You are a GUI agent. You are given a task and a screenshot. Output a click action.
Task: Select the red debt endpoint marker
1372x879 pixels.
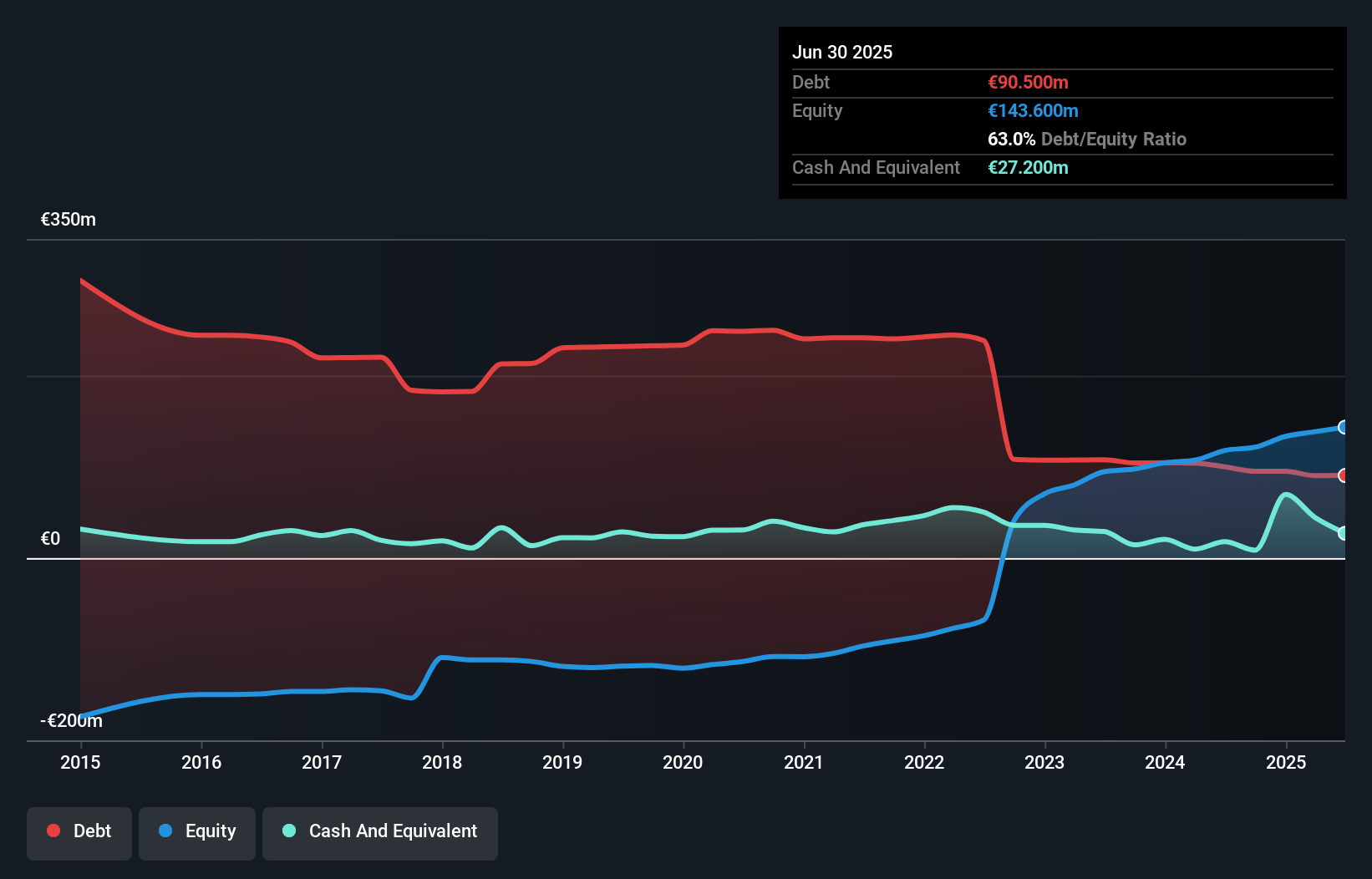[x=1343, y=475]
